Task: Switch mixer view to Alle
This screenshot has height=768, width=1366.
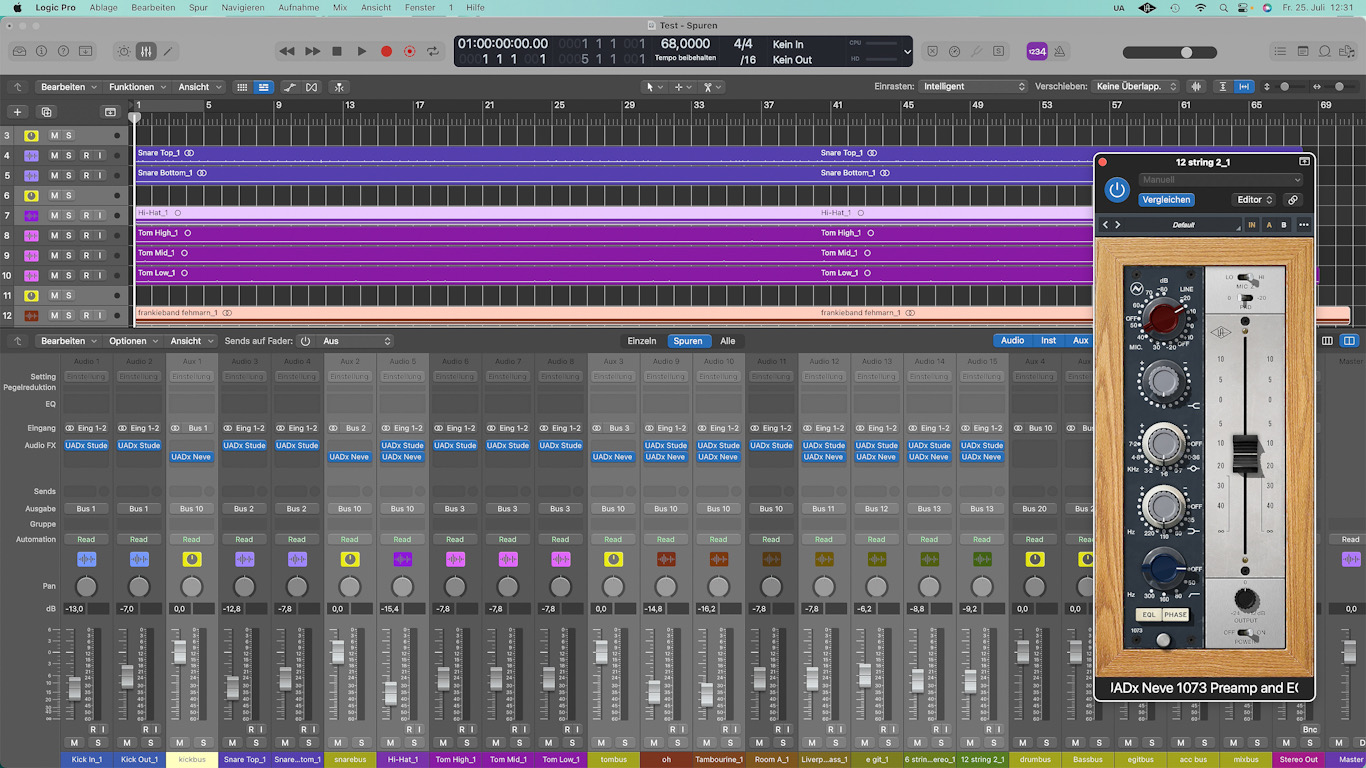Action: tap(728, 341)
